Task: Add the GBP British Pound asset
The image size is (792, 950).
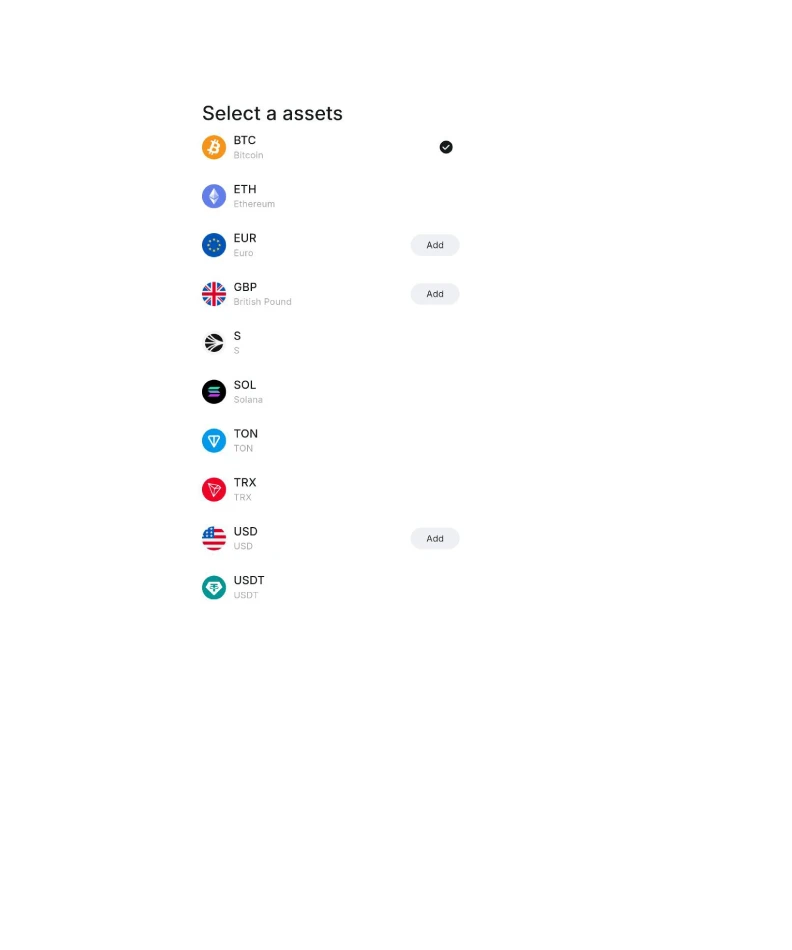Action: pyautogui.click(x=435, y=294)
